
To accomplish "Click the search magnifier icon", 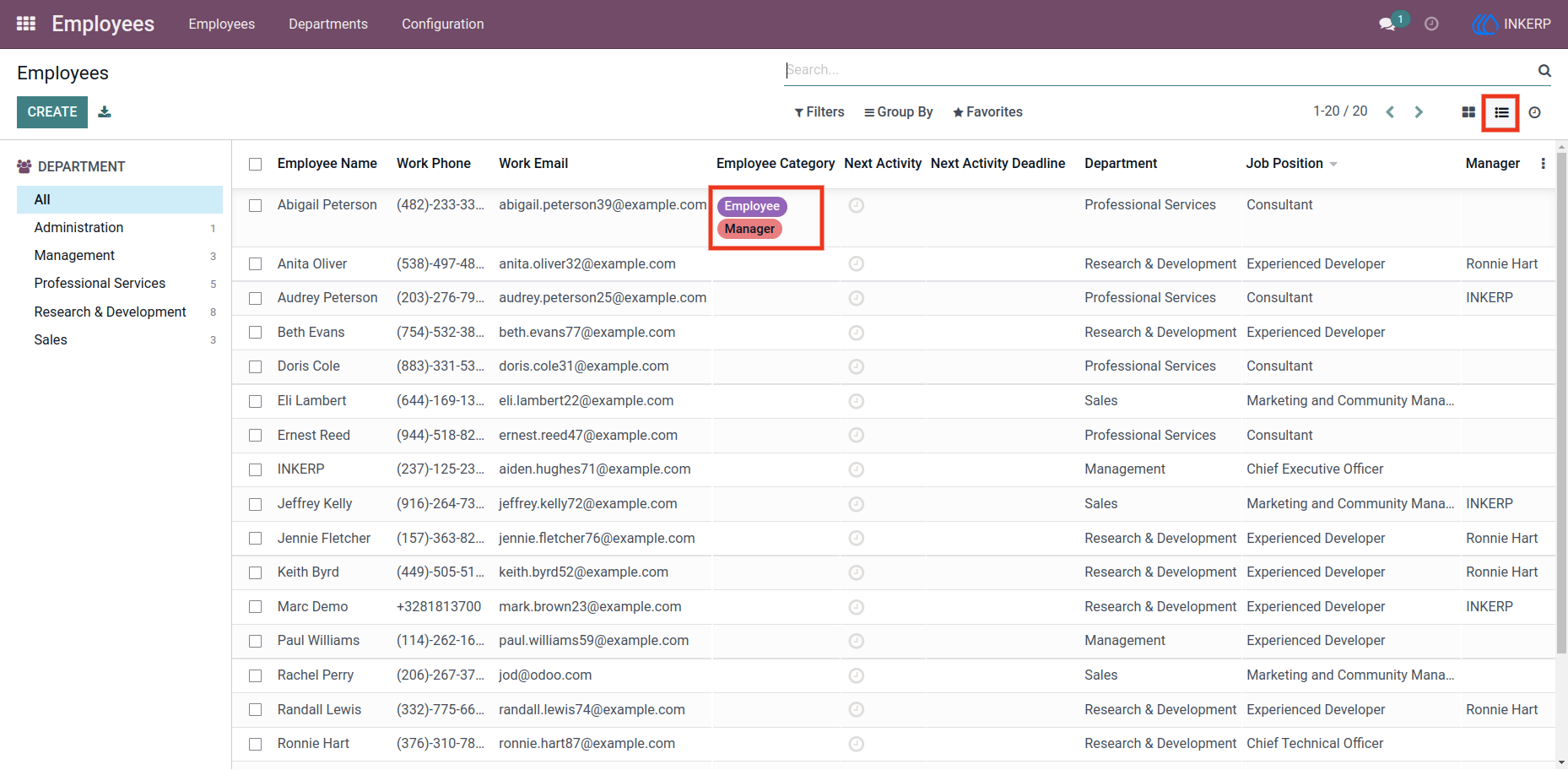I will click(1544, 70).
